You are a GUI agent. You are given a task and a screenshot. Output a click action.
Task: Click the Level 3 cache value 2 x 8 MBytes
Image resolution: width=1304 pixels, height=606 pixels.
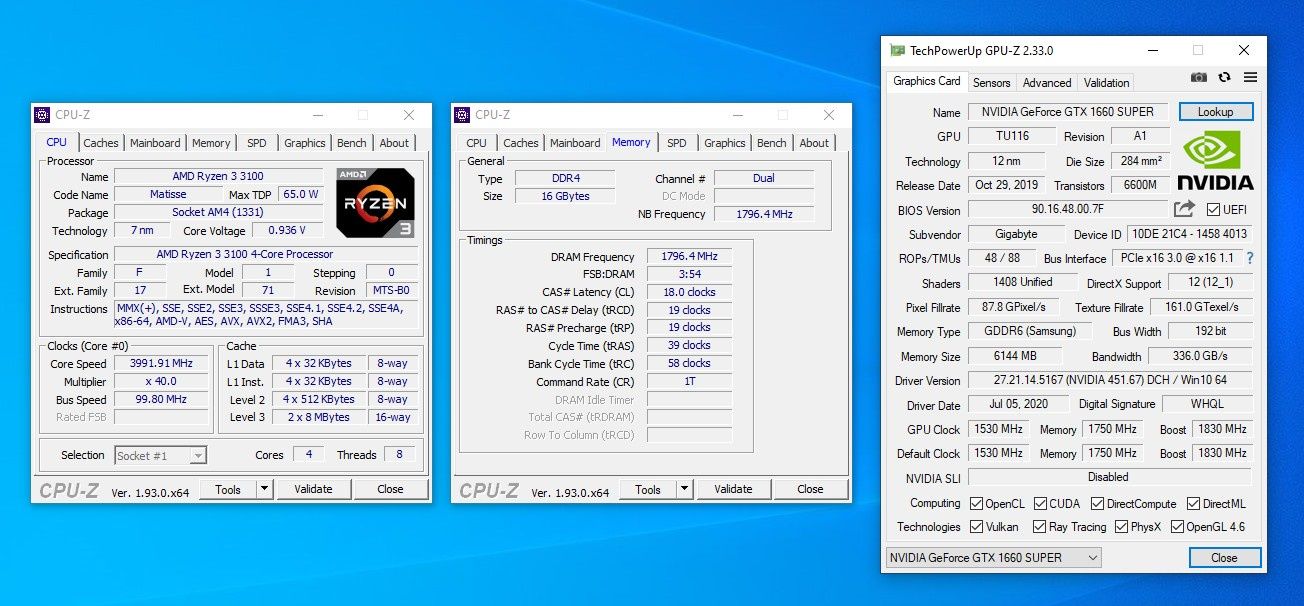319,417
